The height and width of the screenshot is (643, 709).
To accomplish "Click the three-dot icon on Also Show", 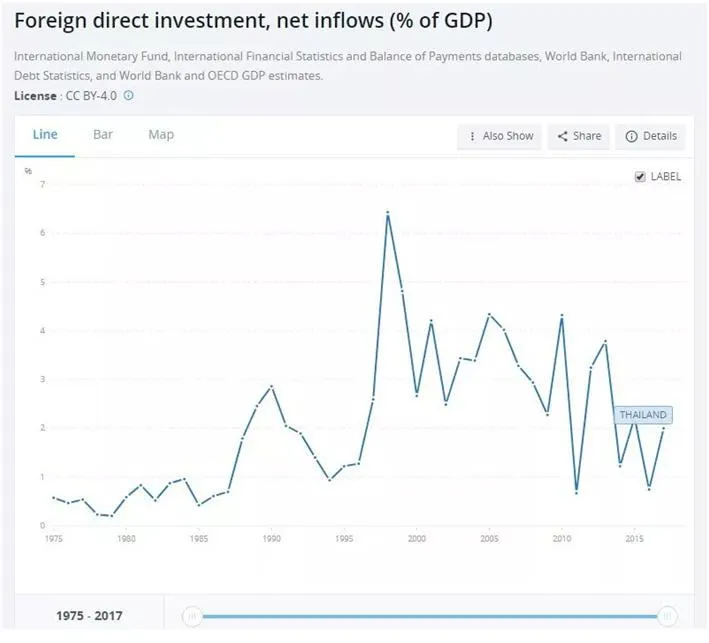I will [472, 136].
